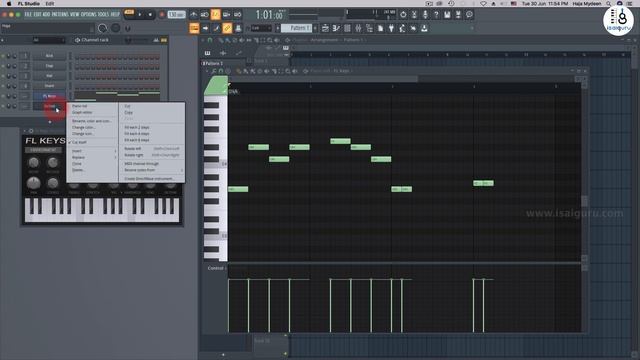This screenshot has height=360, width=640.
Task: Select the Snare channel button
Action: (49, 86)
